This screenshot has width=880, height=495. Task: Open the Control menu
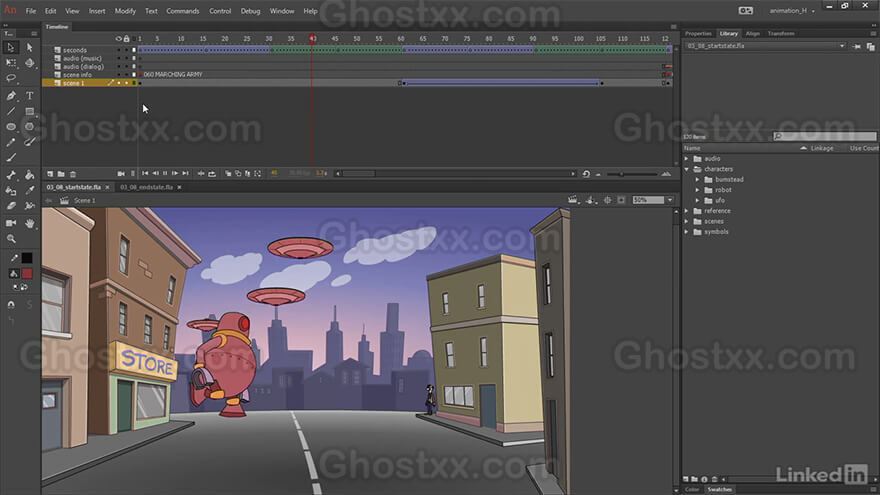pos(220,11)
